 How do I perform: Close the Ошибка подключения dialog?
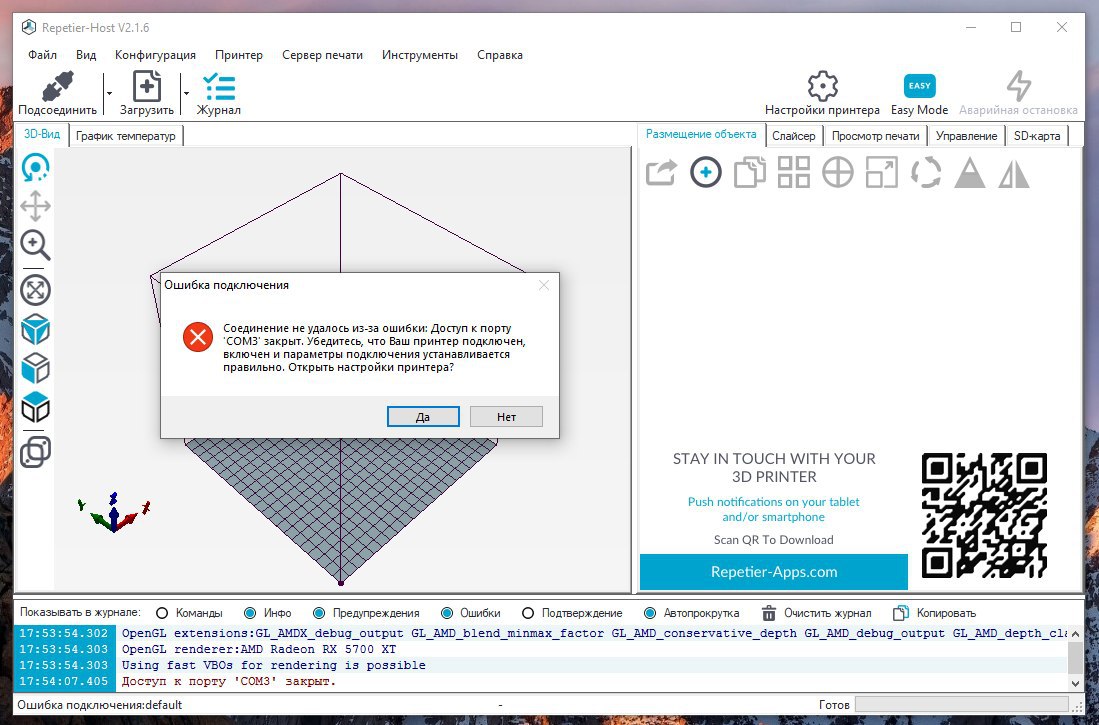point(544,285)
